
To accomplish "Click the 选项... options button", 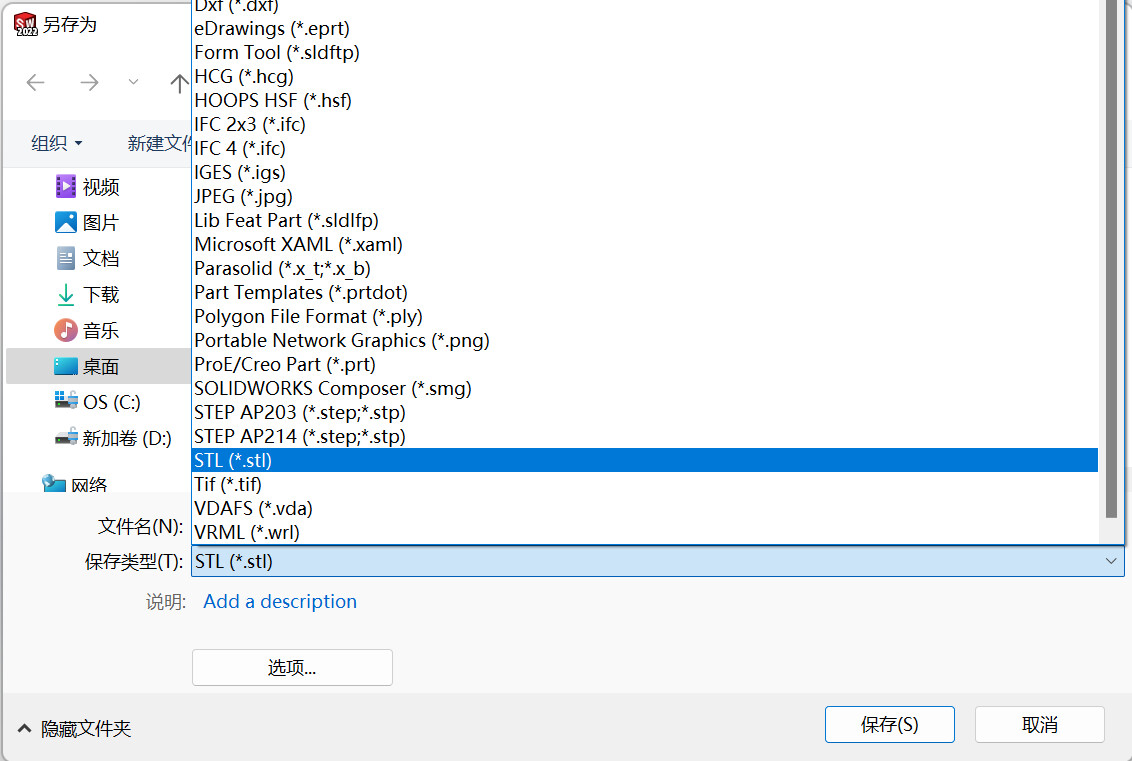I will click(292, 668).
